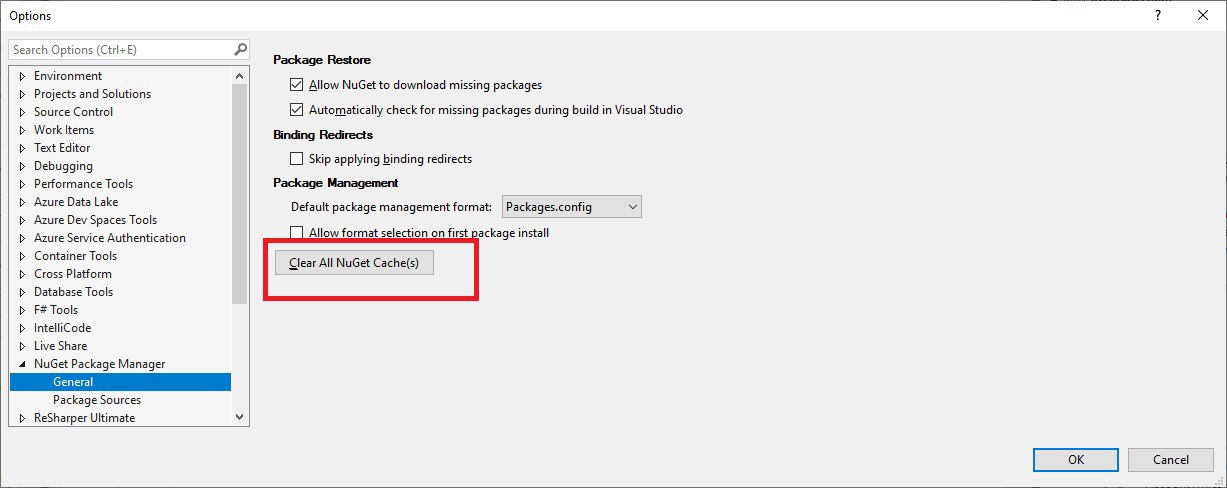Expand the Work Items node arrow
1227x488 pixels.
click(22, 130)
